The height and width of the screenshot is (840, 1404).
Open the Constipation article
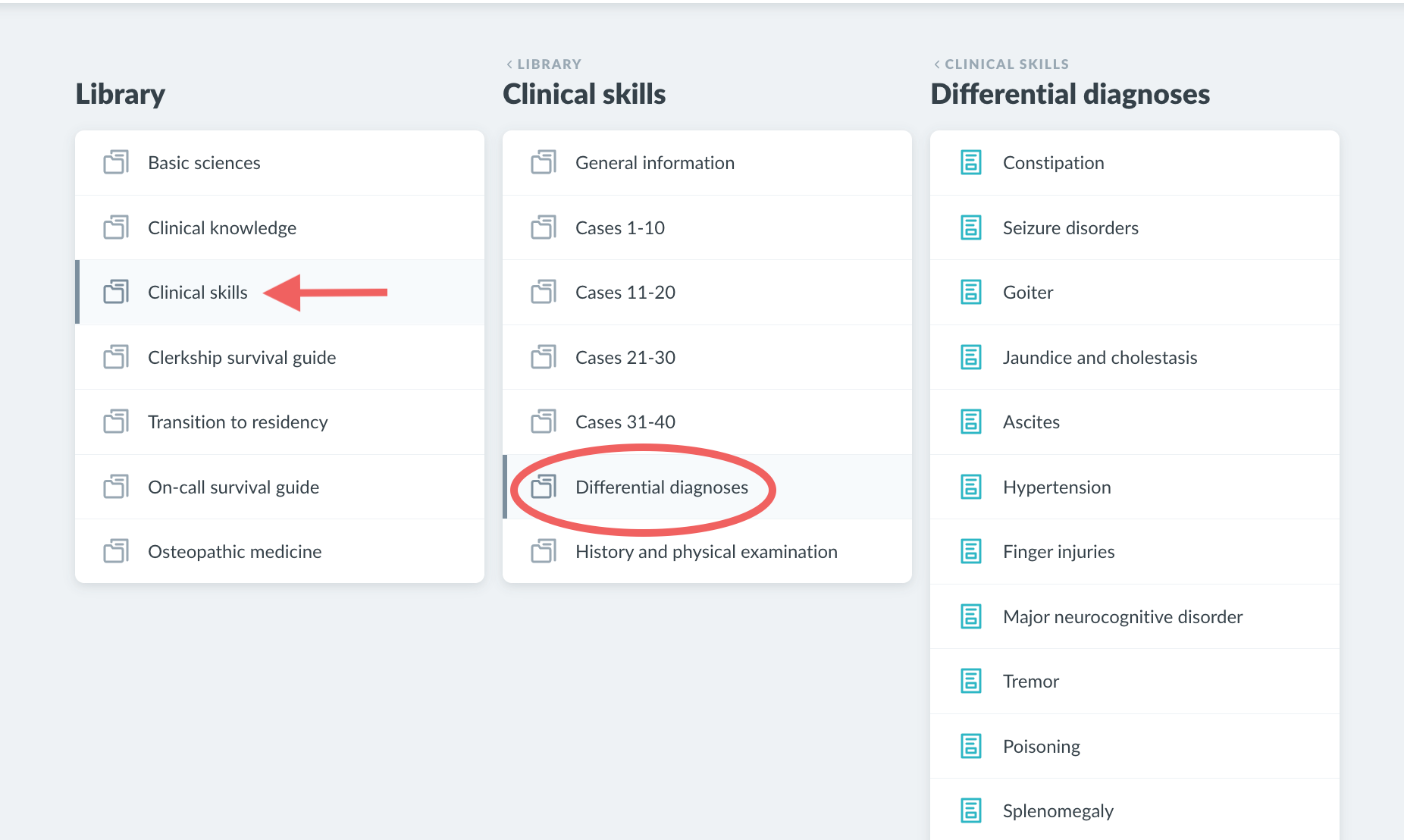tap(1135, 163)
